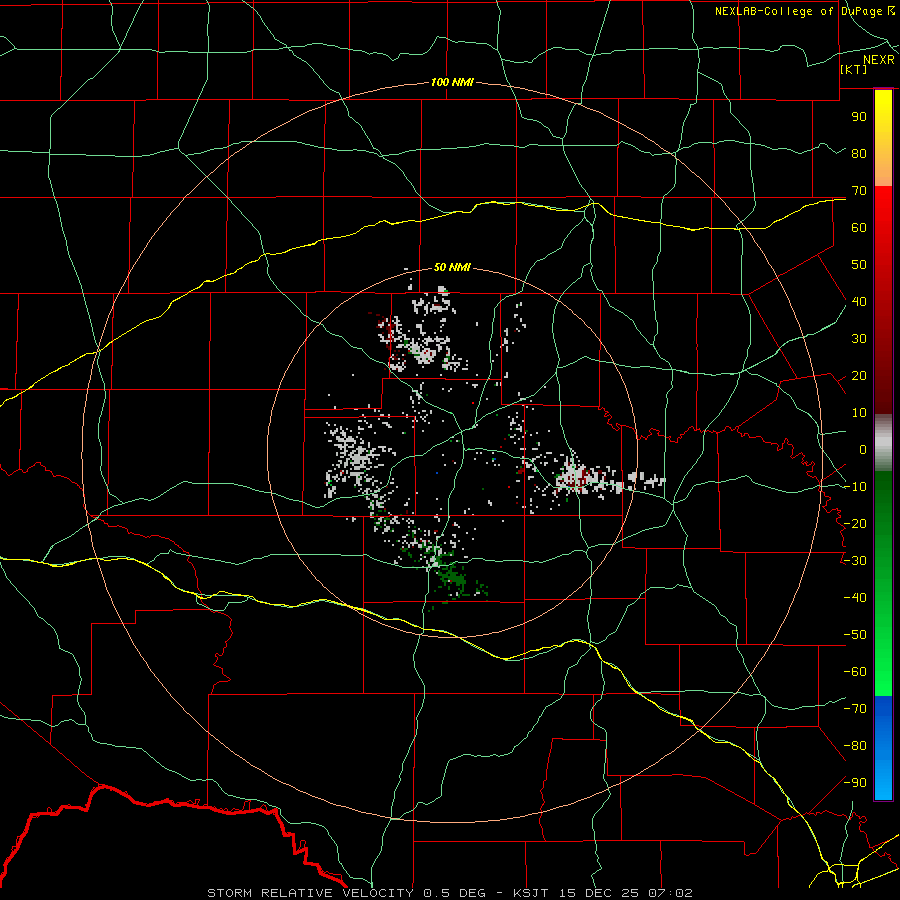Image resolution: width=900 pixels, height=900 pixels.
Task: Click the -90 scale value
Action: pos(855,782)
